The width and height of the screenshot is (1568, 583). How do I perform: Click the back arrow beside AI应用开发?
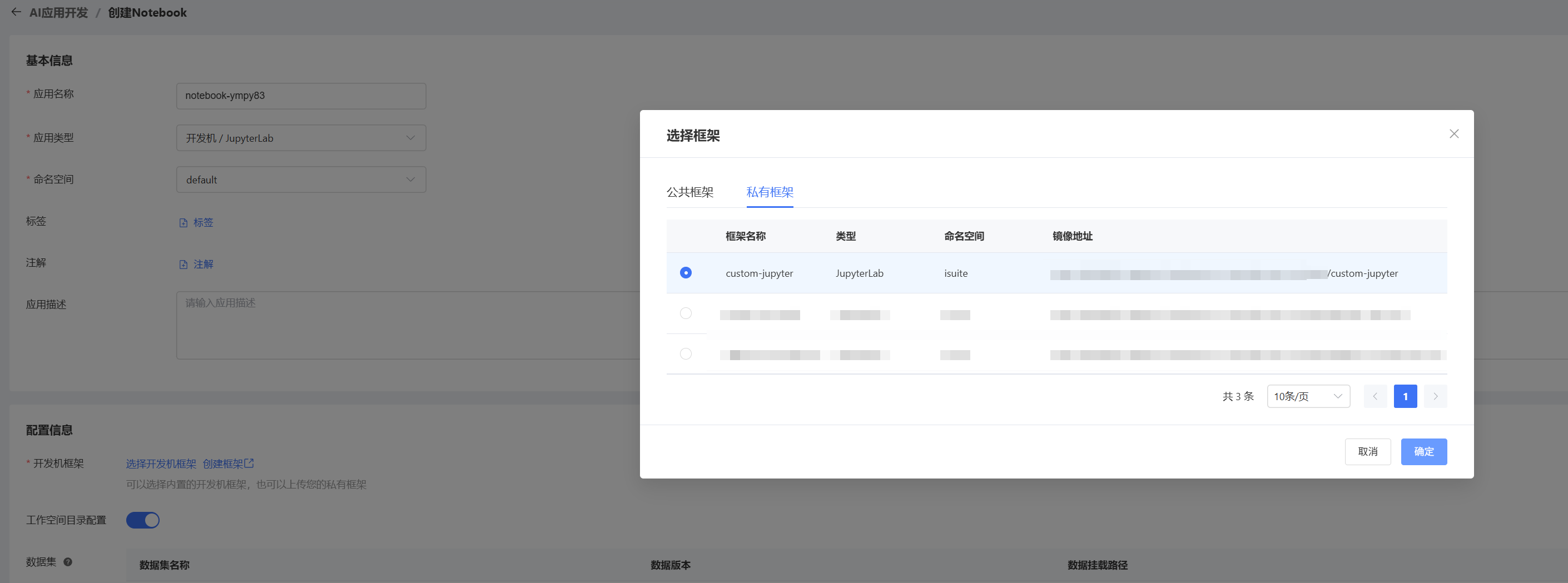17,12
